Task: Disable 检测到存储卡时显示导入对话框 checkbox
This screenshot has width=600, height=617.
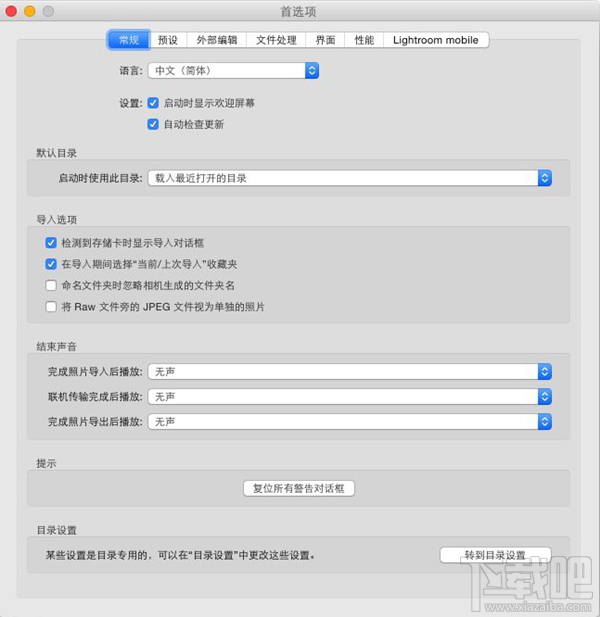Action: (51, 243)
